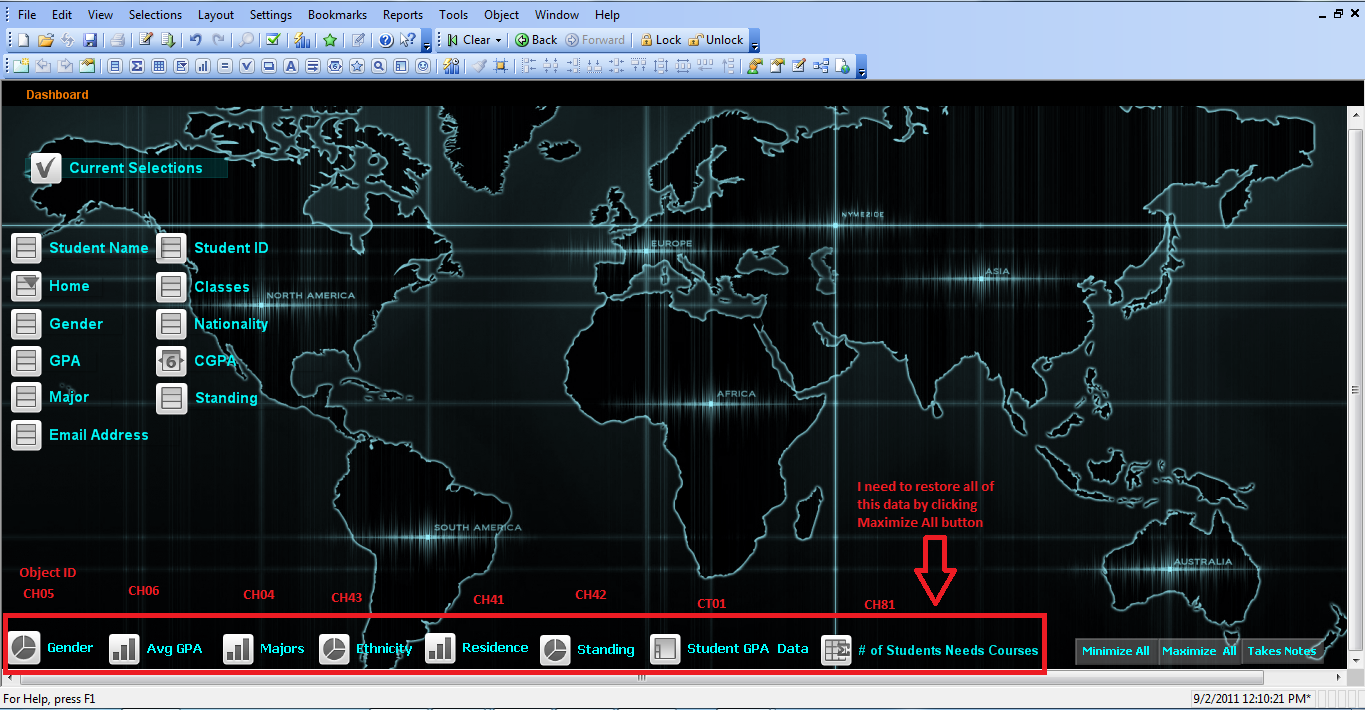The image size is (1365, 710).
Task: Create a new document via toolbar
Action: (x=23, y=40)
